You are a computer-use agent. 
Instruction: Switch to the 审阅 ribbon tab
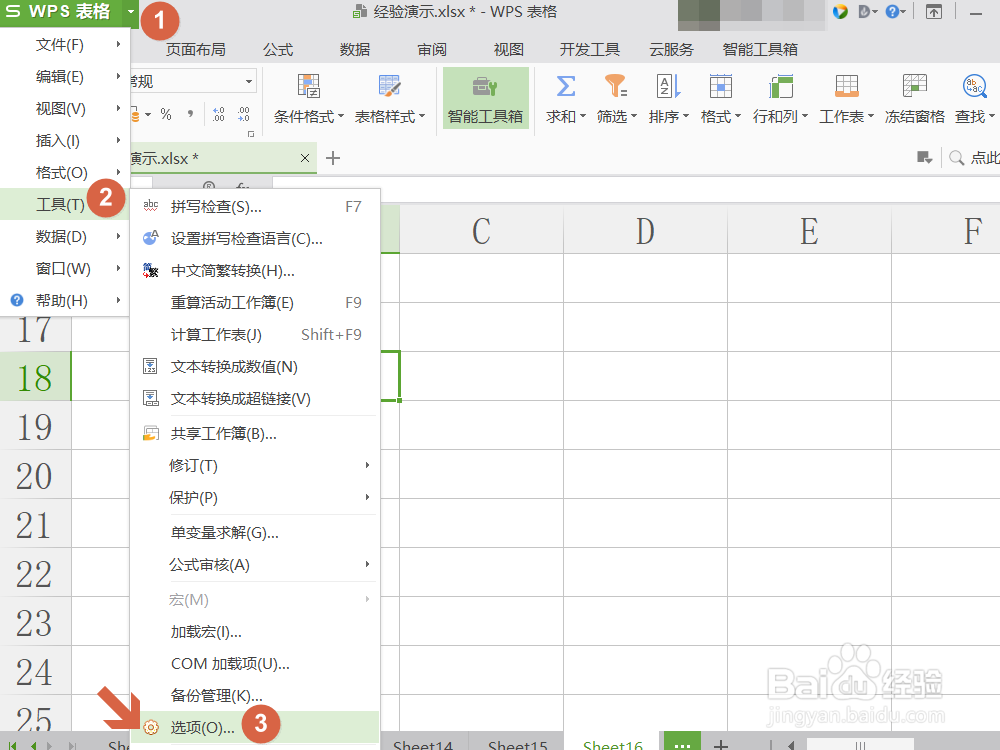(431, 48)
